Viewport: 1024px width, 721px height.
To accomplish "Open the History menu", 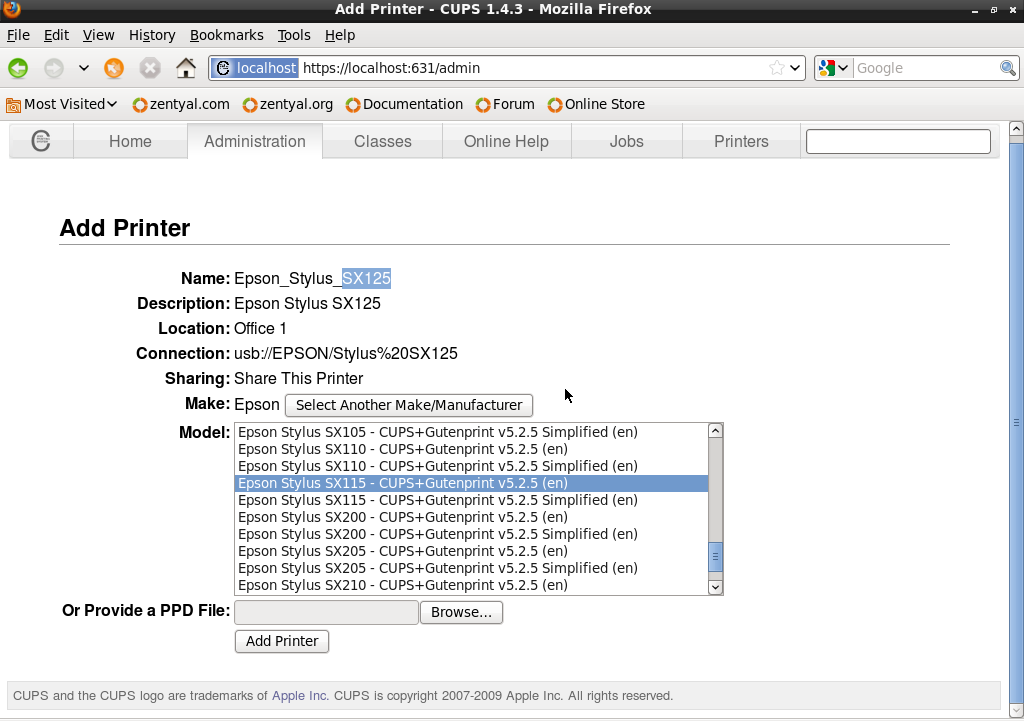I will pos(152,35).
